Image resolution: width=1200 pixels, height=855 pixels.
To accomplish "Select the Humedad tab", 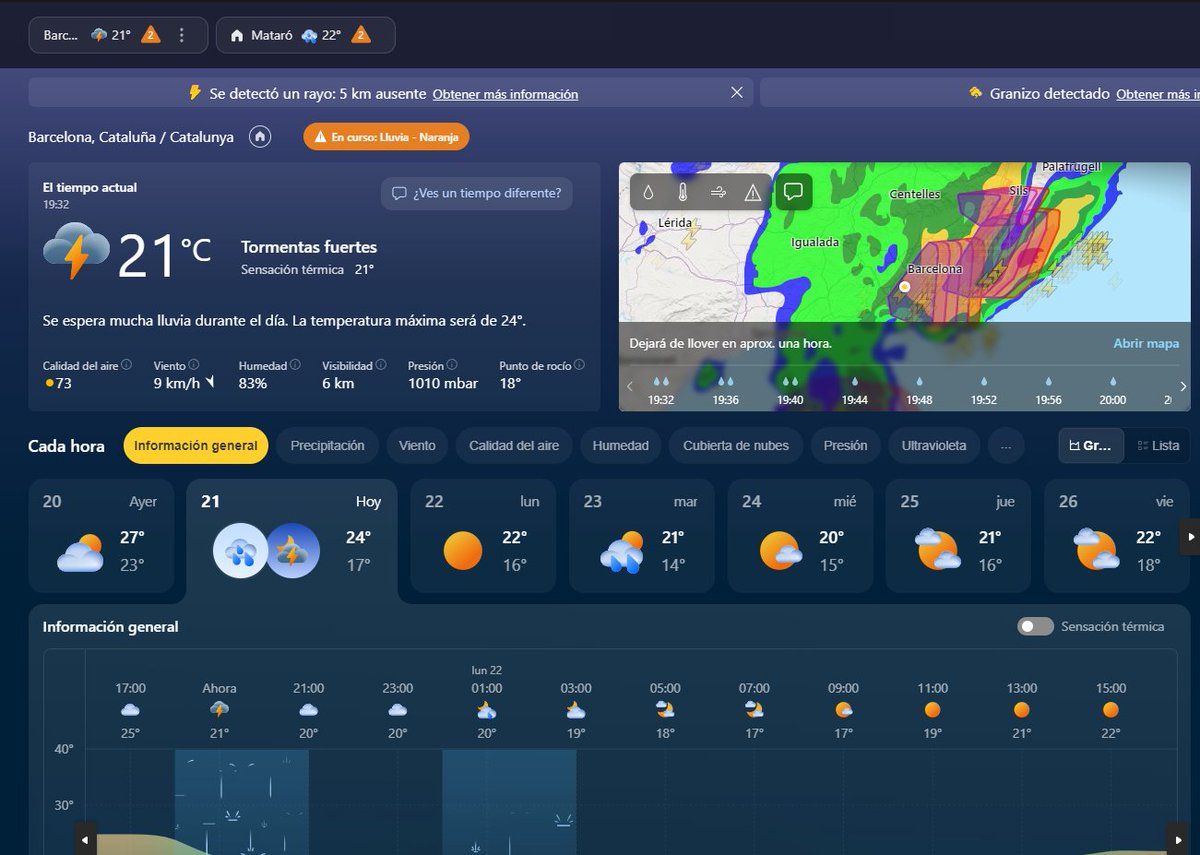I will 620,446.
